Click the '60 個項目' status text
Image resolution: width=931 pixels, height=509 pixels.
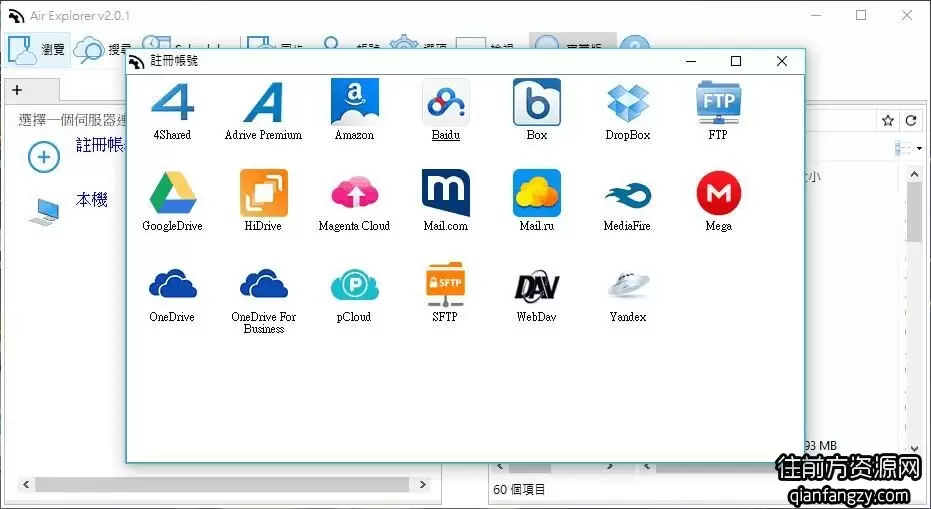pos(519,490)
